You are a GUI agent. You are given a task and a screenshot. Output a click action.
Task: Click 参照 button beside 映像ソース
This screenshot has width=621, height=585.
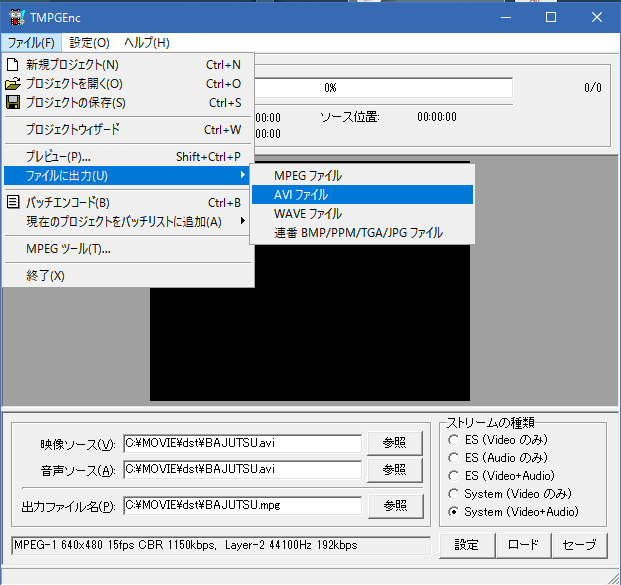click(387, 443)
